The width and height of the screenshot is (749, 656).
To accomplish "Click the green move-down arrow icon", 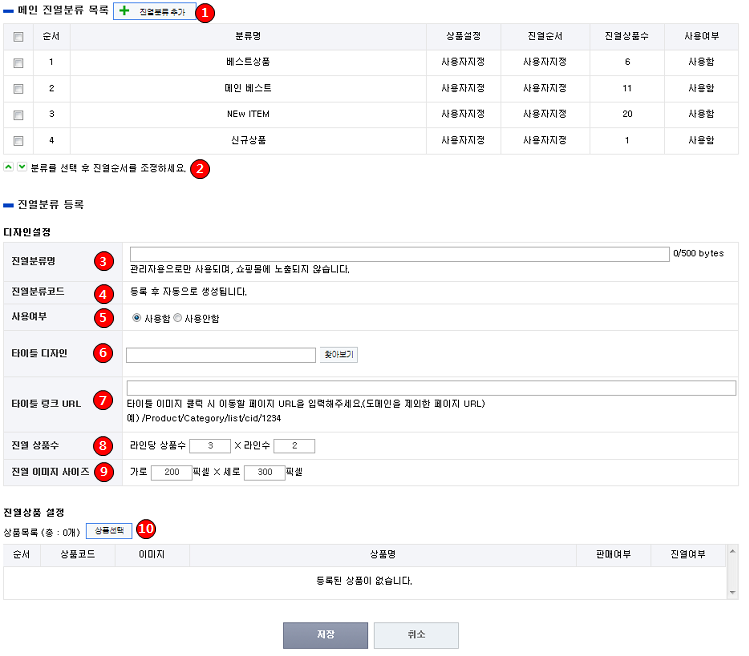I will pos(22,167).
